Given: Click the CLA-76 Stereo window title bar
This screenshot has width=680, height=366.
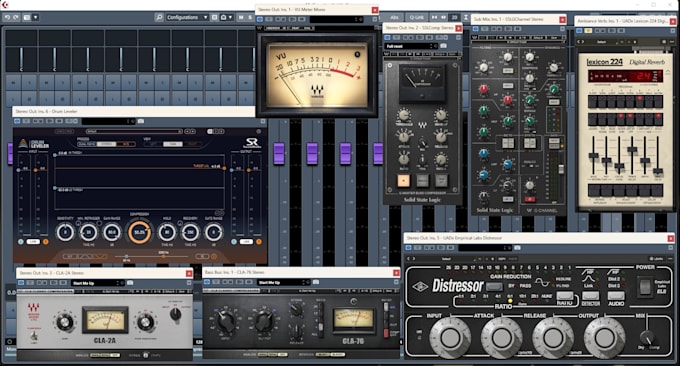Looking at the screenshot, I should tap(301, 272).
